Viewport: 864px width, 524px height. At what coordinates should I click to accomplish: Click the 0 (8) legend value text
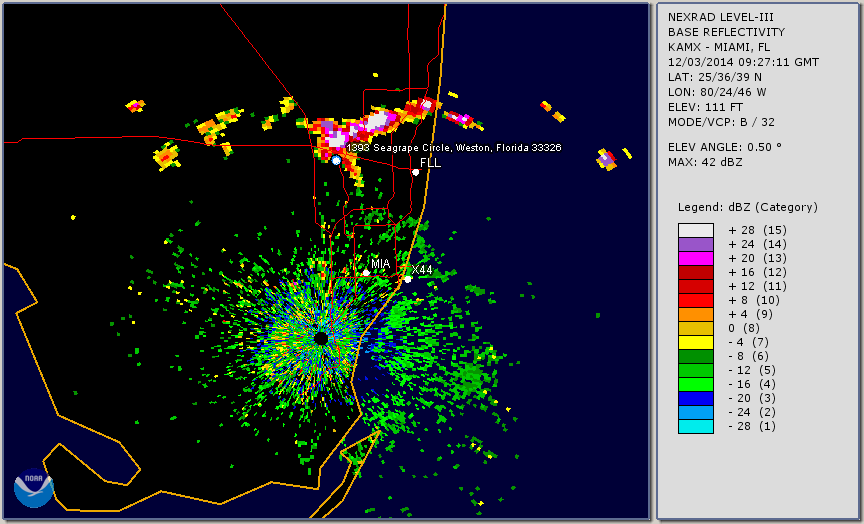(x=744, y=328)
